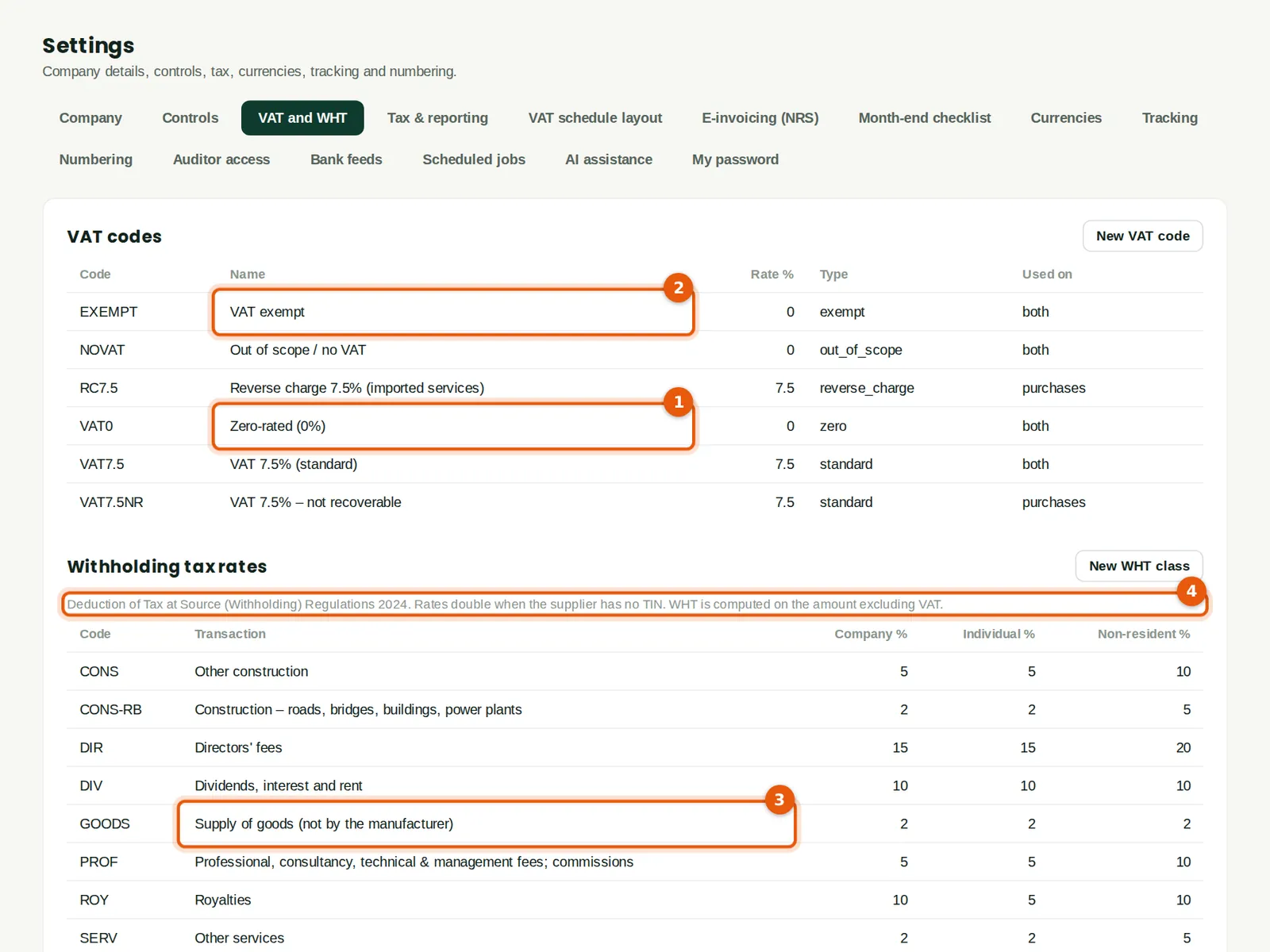Screen dimensions: 1270x952
Task: Open the Company settings tab
Action: point(90,118)
